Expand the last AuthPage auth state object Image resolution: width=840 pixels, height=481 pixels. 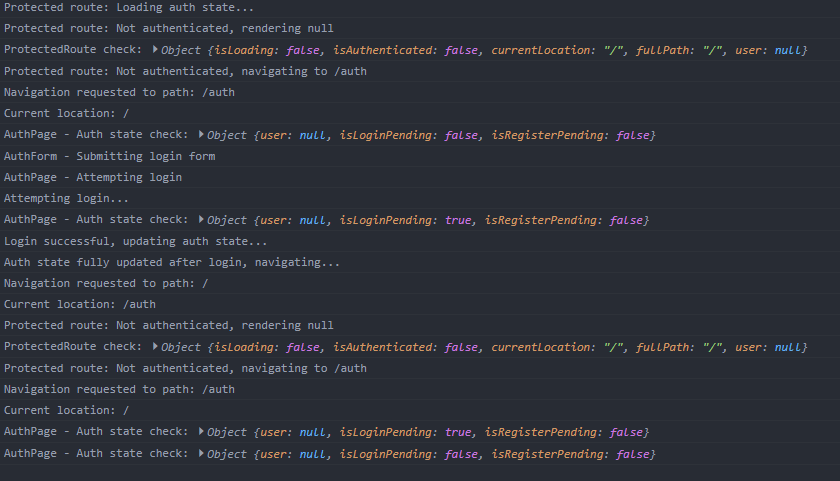coord(201,454)
